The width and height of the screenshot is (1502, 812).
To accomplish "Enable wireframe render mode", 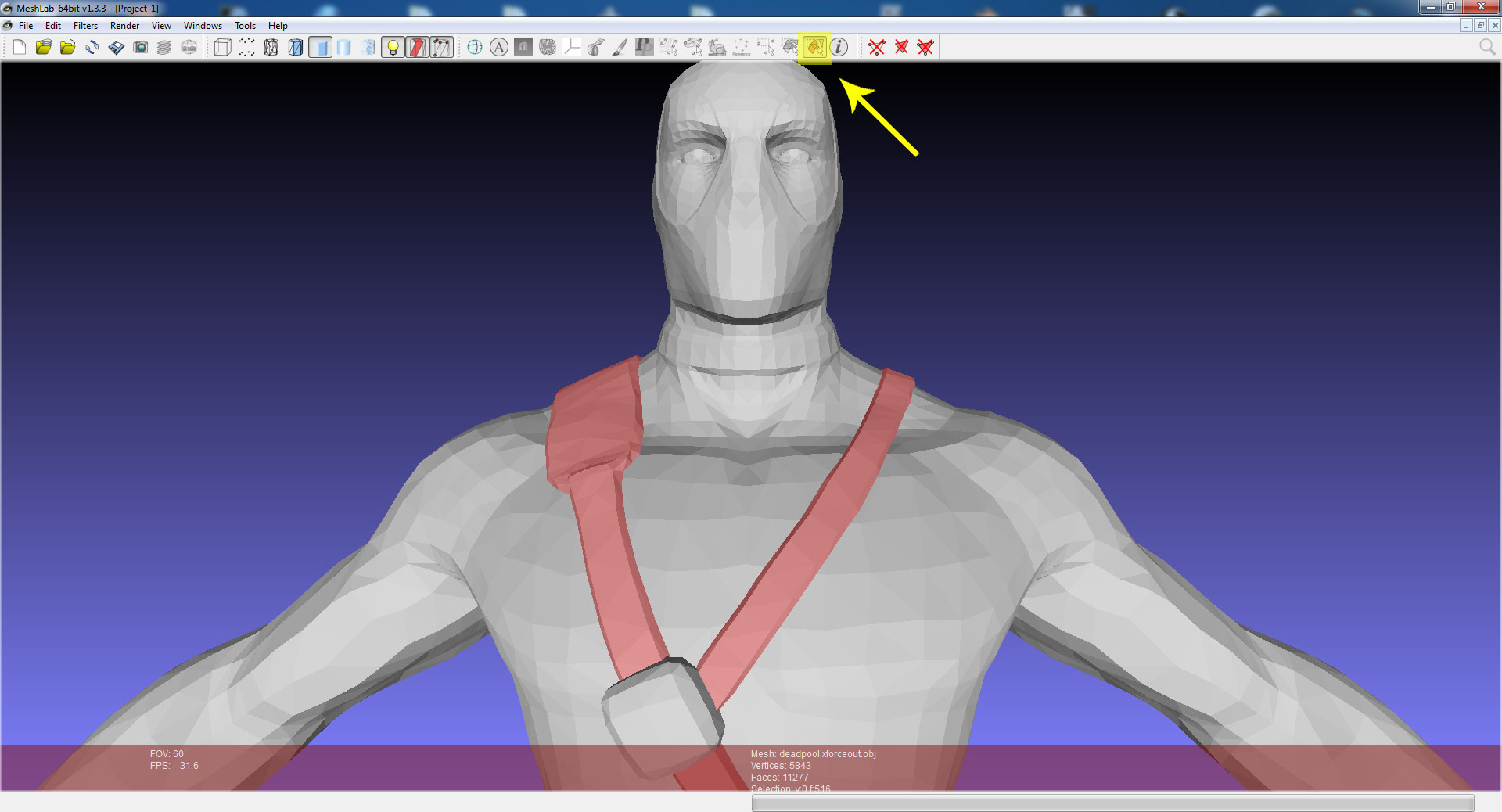I will (271, 48).
